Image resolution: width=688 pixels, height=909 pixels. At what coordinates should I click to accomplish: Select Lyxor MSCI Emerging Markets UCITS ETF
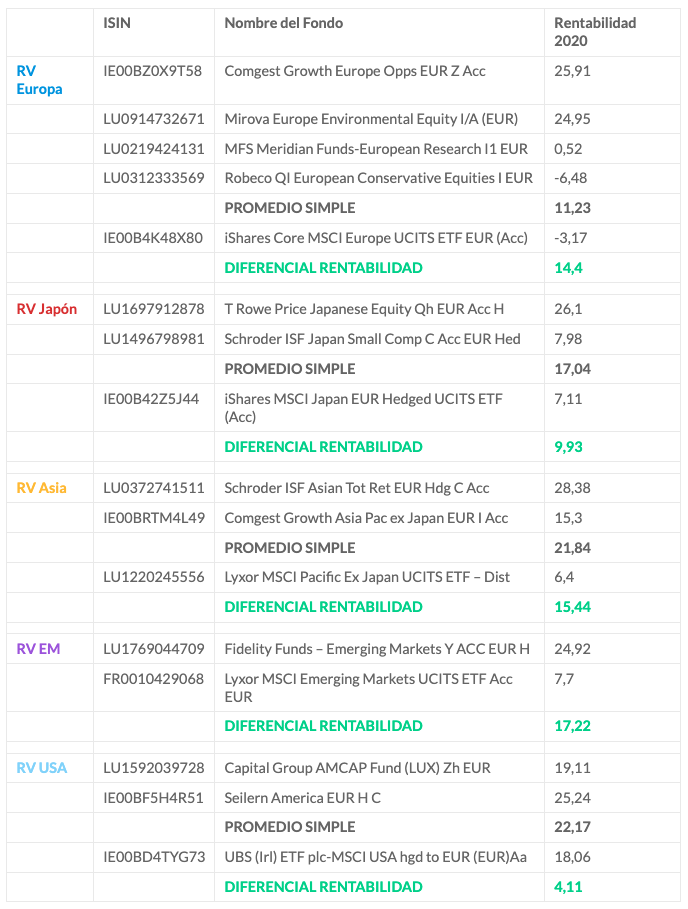368,688
